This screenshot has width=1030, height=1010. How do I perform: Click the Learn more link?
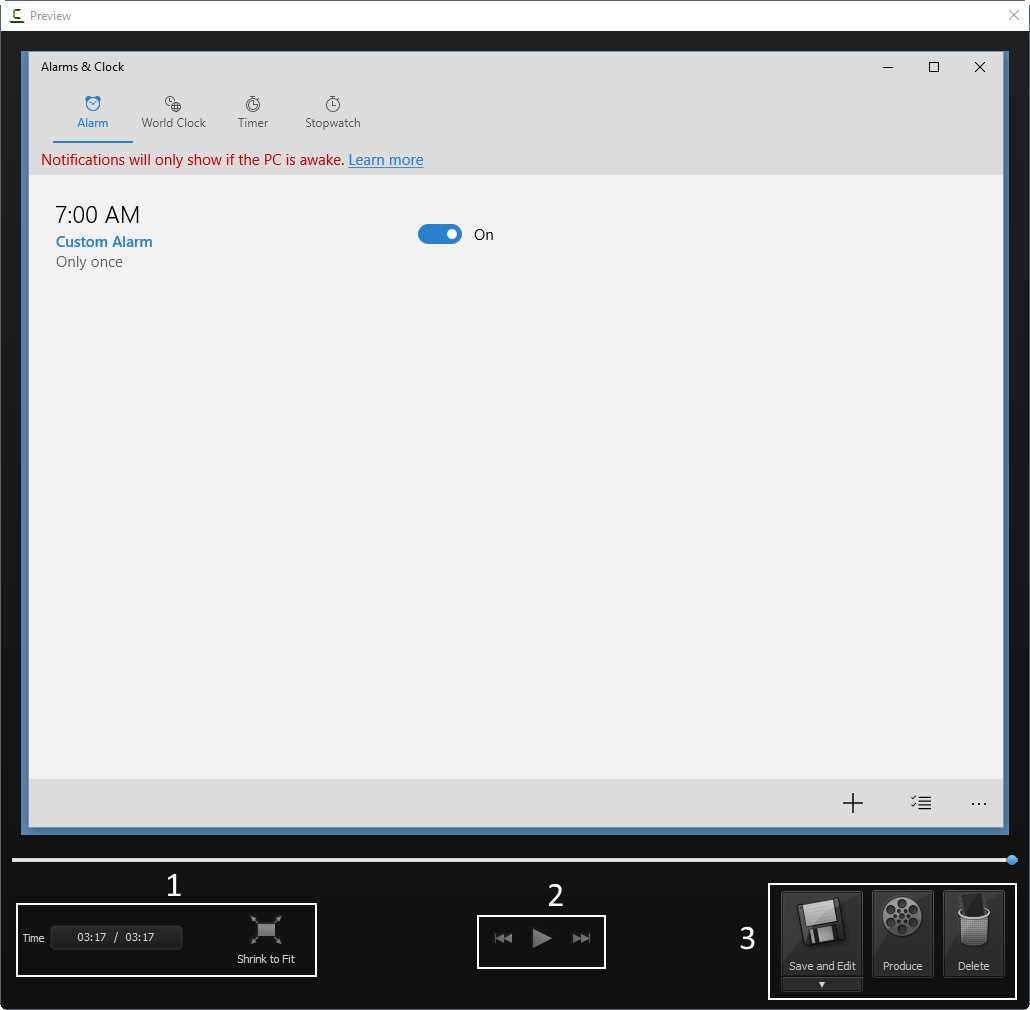pyautogui.click(x=385, y=160)
